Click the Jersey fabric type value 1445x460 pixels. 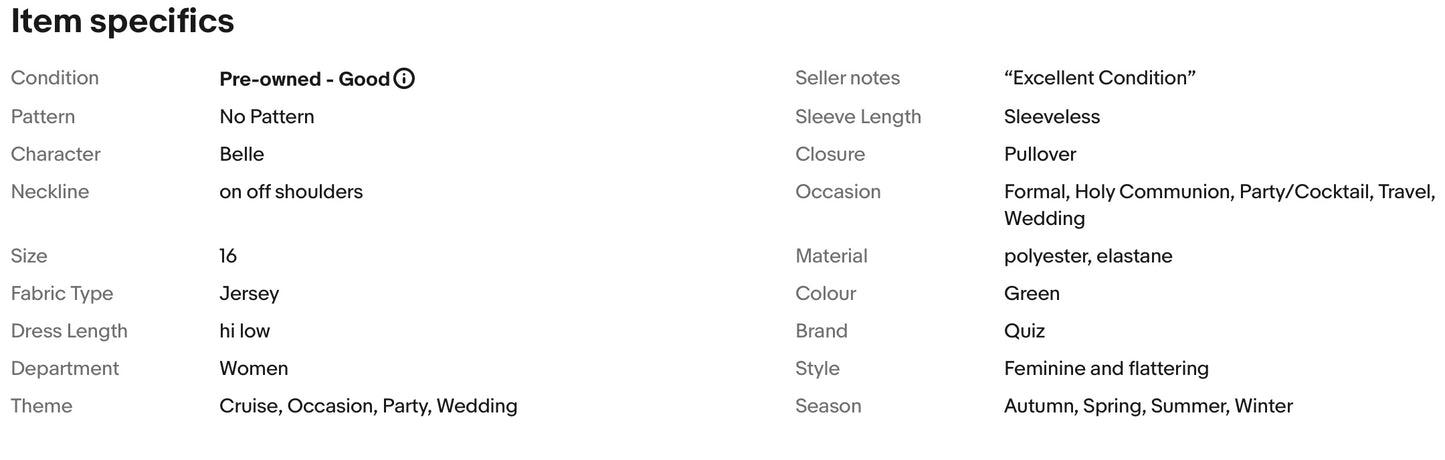tap(249, 293)
